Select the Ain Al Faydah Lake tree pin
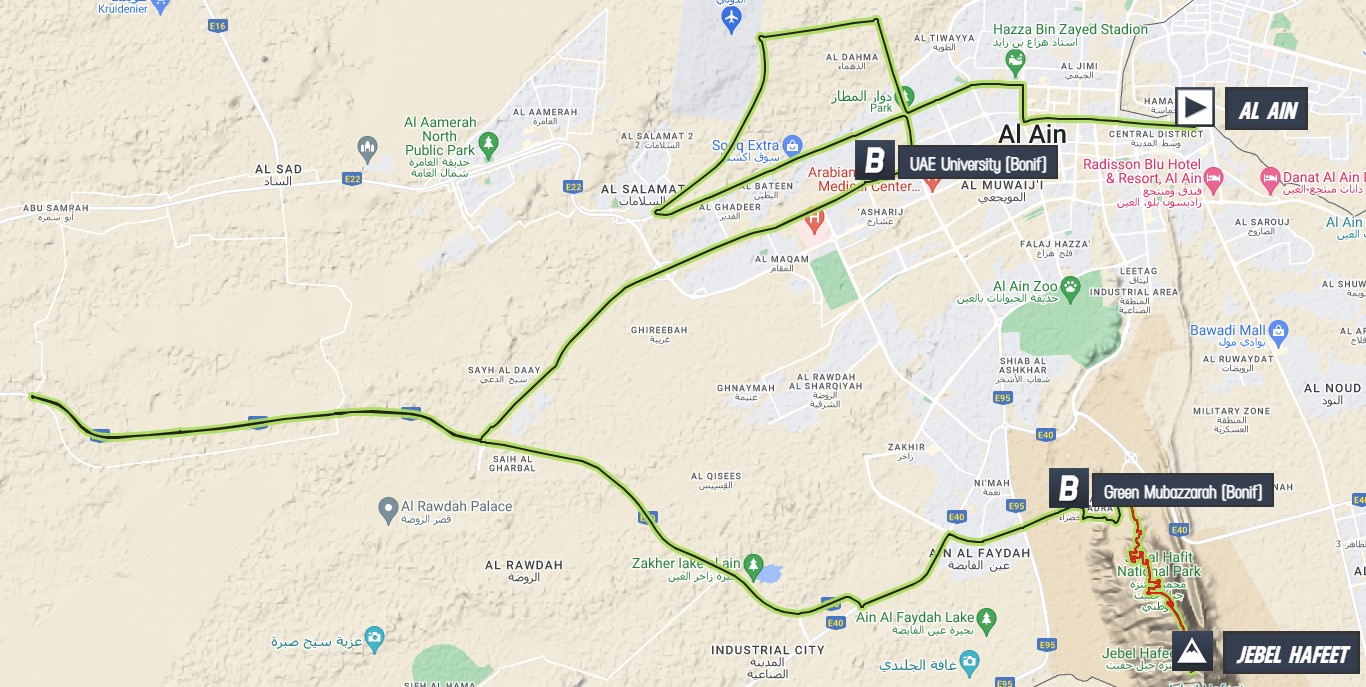 [x=987, y=619]
